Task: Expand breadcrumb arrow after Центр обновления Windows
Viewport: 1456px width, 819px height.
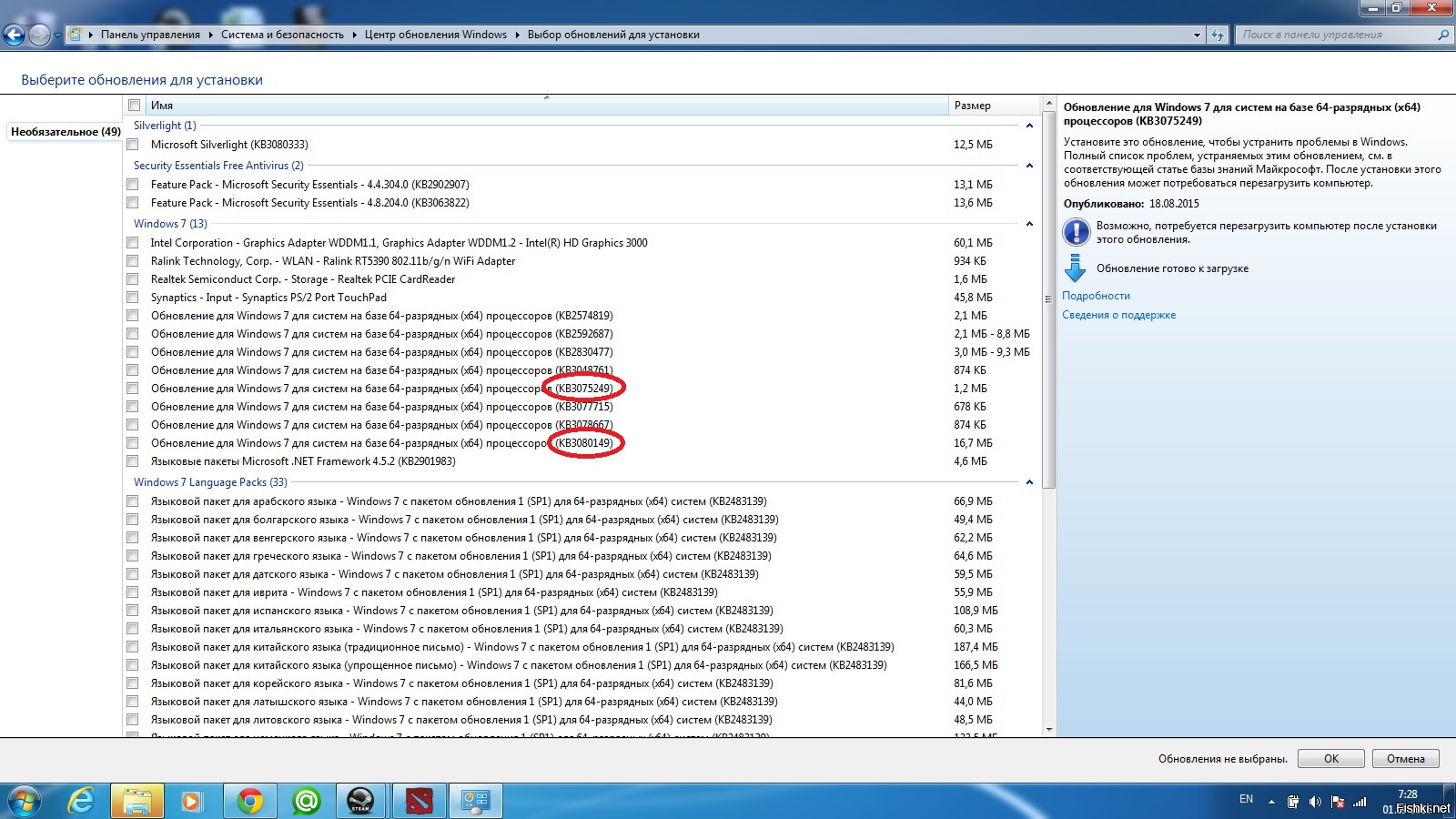Action: click(517, 35)
